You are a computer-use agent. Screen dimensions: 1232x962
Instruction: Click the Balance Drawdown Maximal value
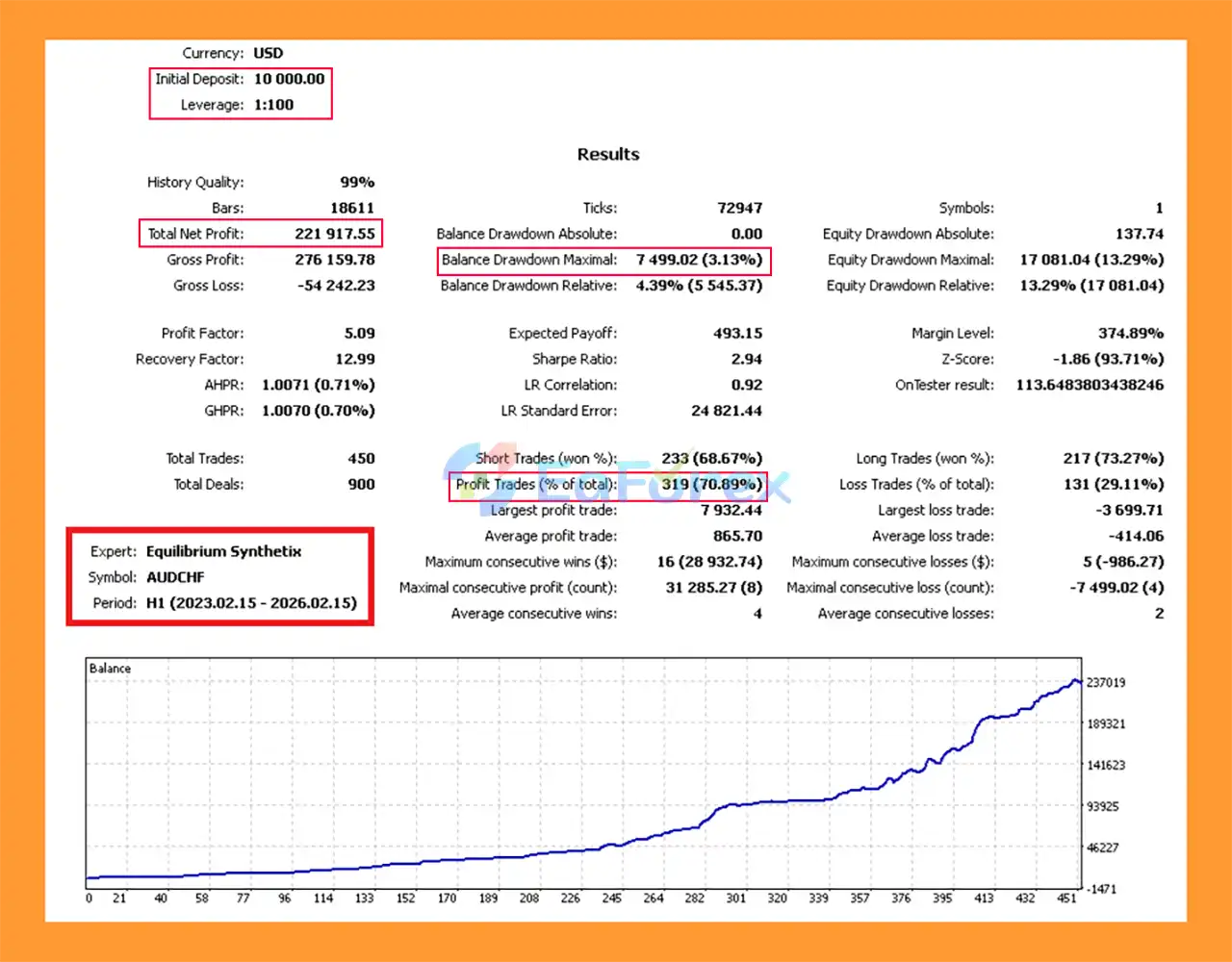pos(699,260)
